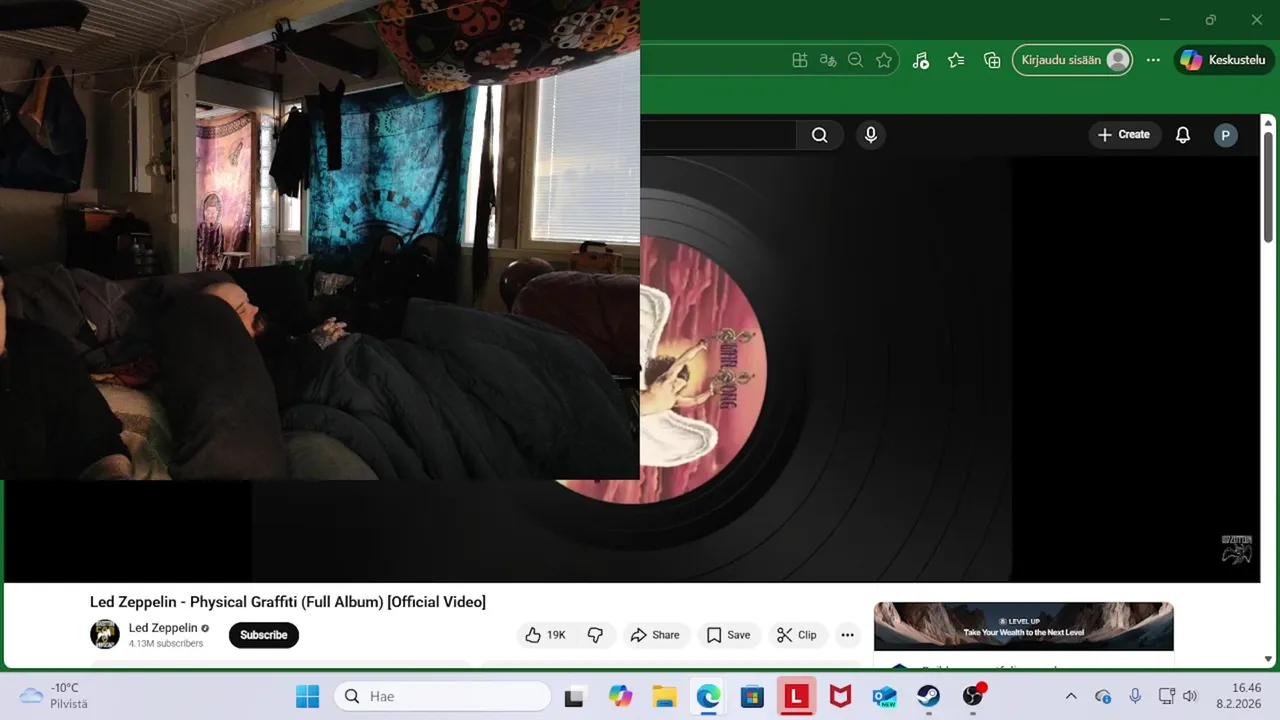
Task: Click the YouTube search input field
Action: point(718,135)
